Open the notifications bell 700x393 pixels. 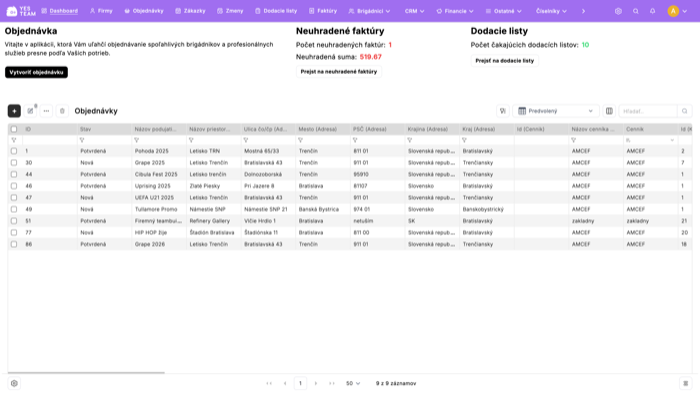click(653, 11)
